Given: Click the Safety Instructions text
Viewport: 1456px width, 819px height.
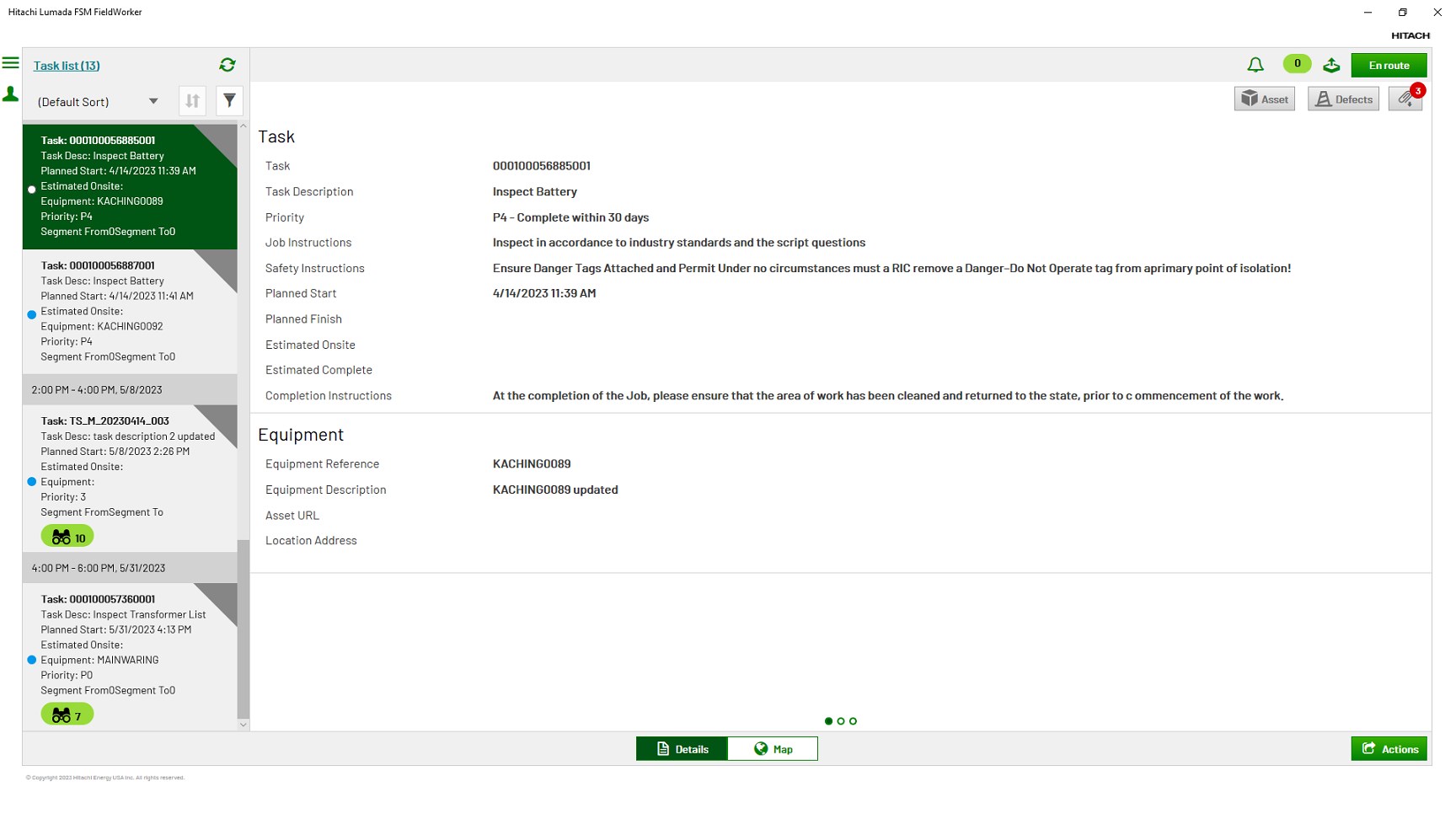Looking at the screenshot, I should pyautogui.click(x=891, y=268).
